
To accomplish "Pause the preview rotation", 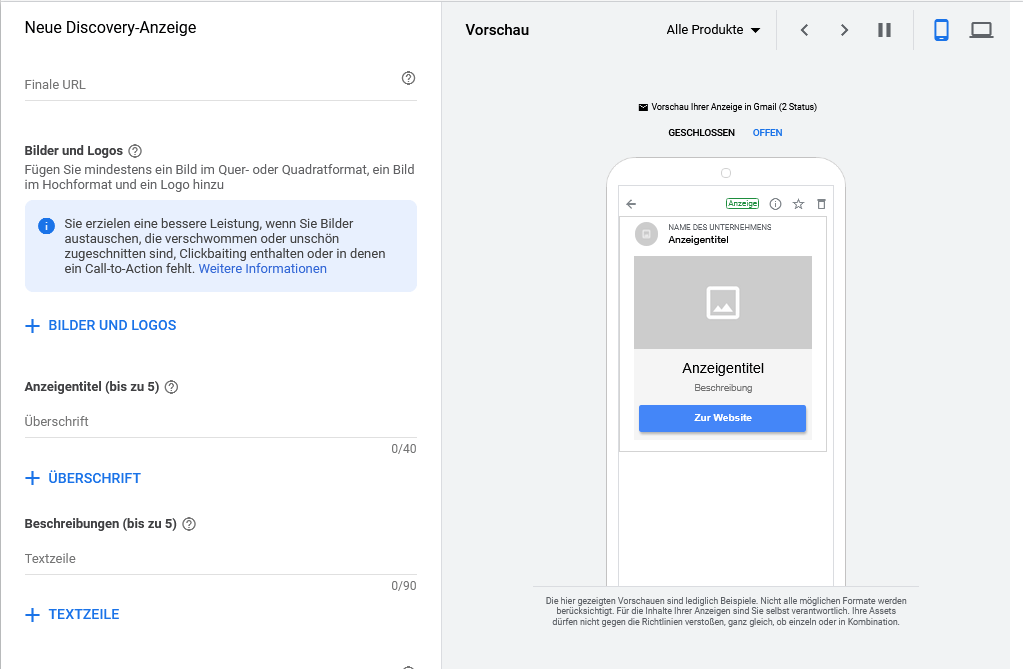I will (884, 30).
